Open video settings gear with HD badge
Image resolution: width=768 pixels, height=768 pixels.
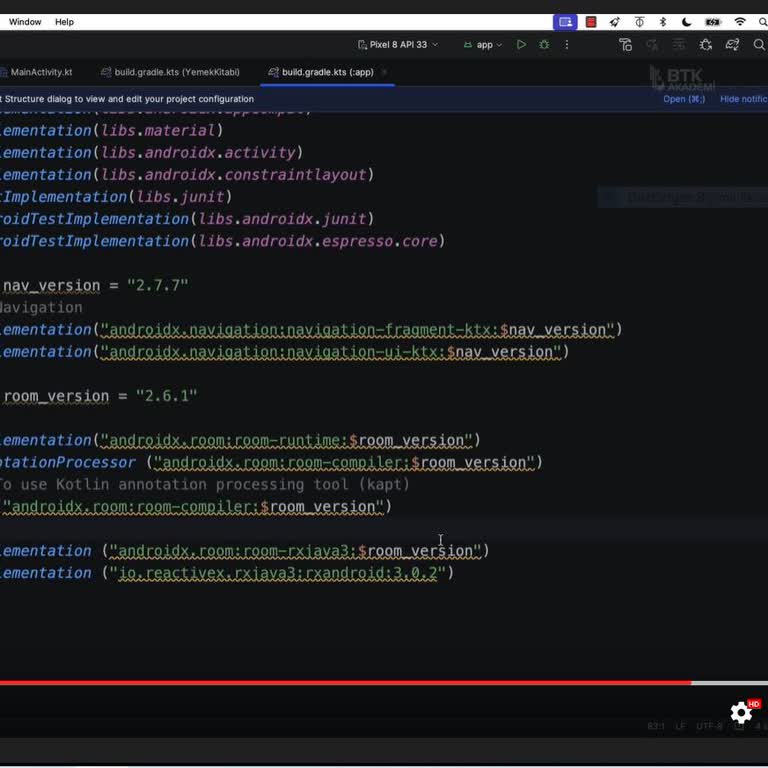742,712
